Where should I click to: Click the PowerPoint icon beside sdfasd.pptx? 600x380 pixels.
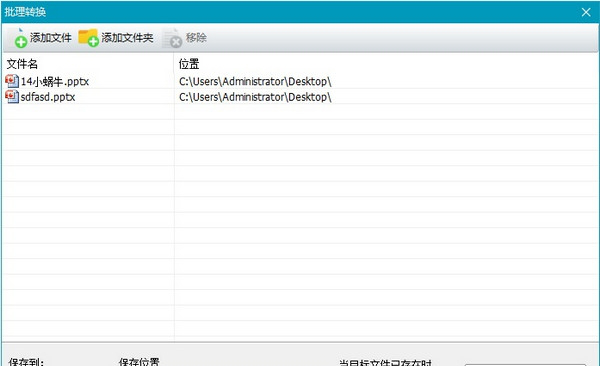coord(12,96)
